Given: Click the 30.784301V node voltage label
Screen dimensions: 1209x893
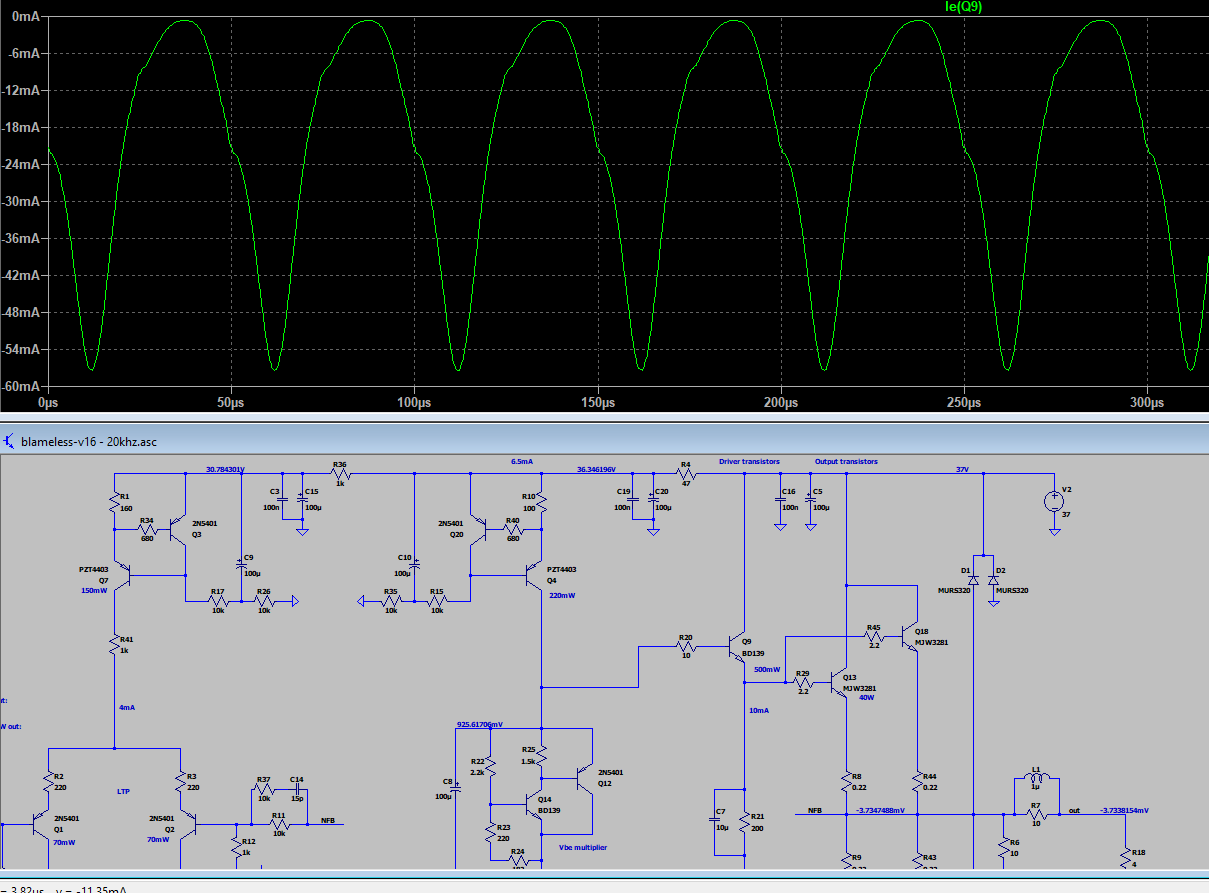Looking at the screenshot, I should point(225,468).
